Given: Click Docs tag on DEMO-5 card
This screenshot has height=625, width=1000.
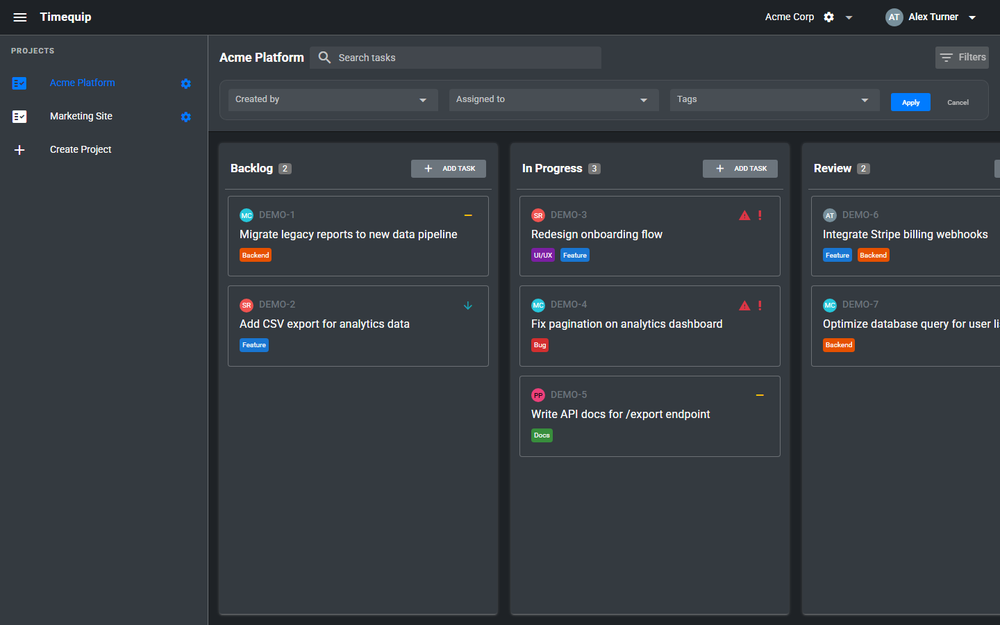Looking at the screenshot, I should pyautogui.click(x=541, y=436).
